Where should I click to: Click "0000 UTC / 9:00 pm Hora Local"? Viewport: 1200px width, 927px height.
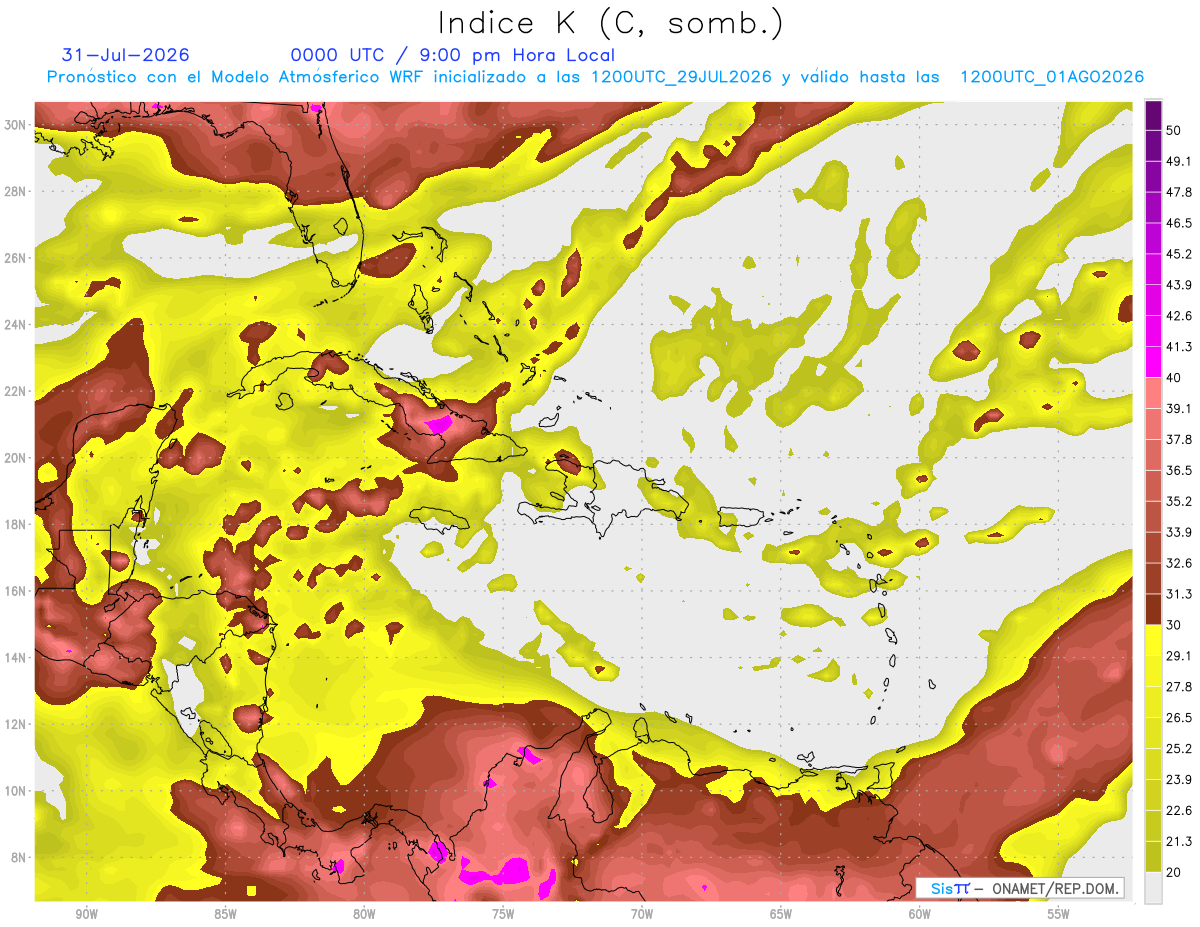453,55
